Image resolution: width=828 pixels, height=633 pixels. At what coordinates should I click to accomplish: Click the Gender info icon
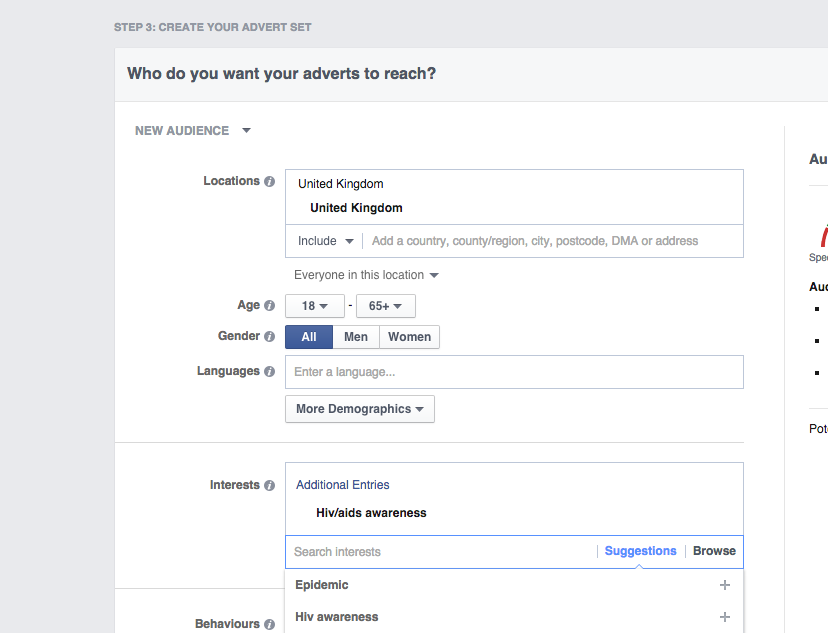tap(269, 337)
